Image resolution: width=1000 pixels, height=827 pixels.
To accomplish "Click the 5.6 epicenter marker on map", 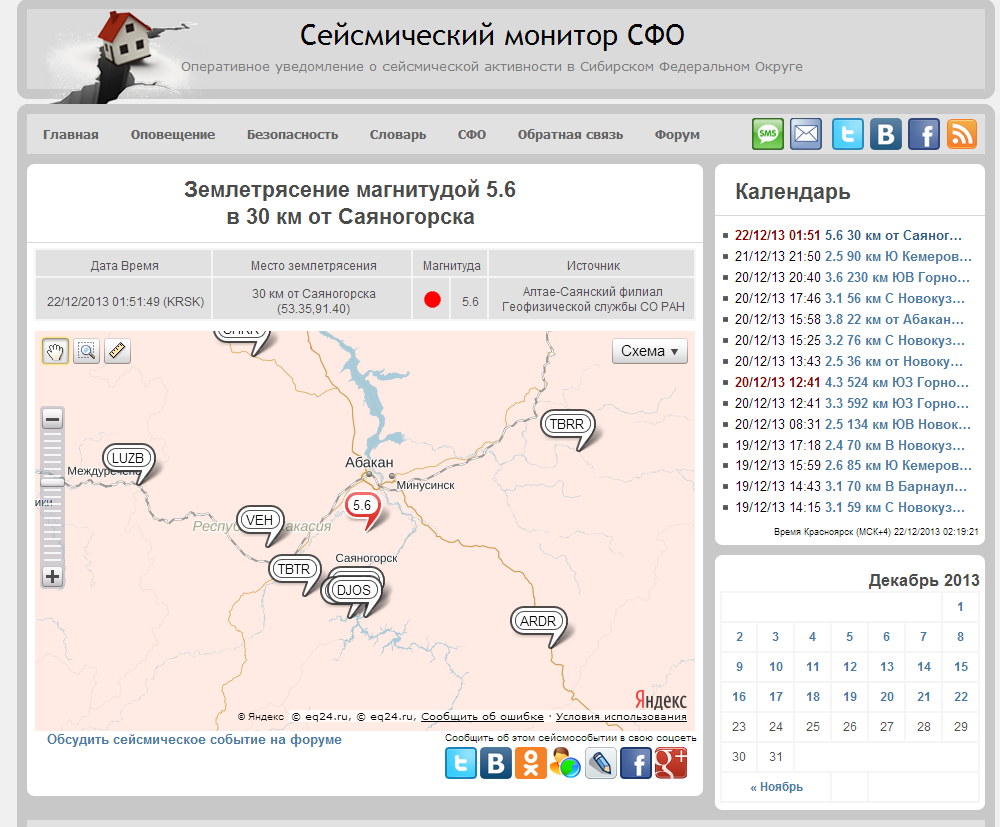I will point(362,507).
